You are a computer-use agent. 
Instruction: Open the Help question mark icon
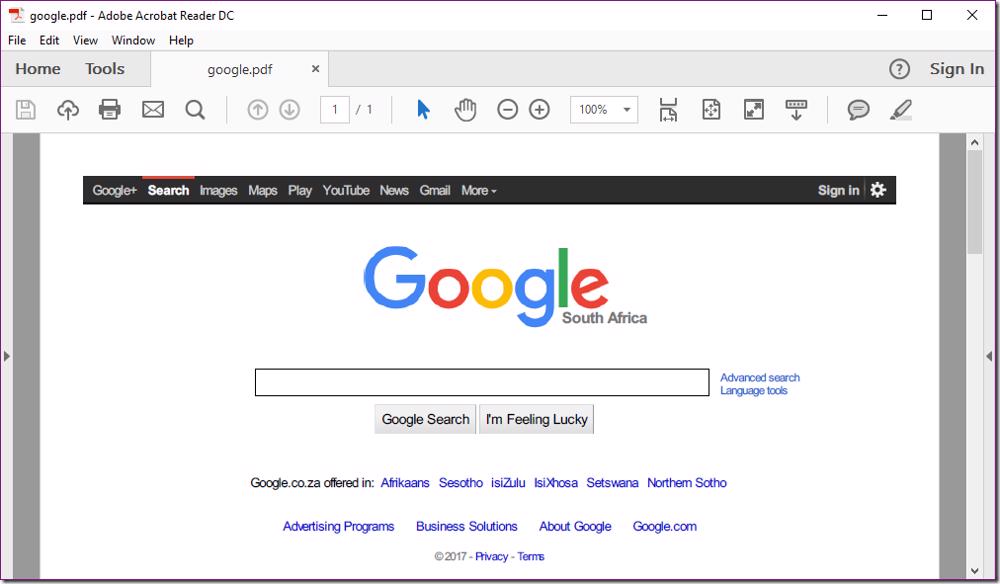(x=899, y=69)
